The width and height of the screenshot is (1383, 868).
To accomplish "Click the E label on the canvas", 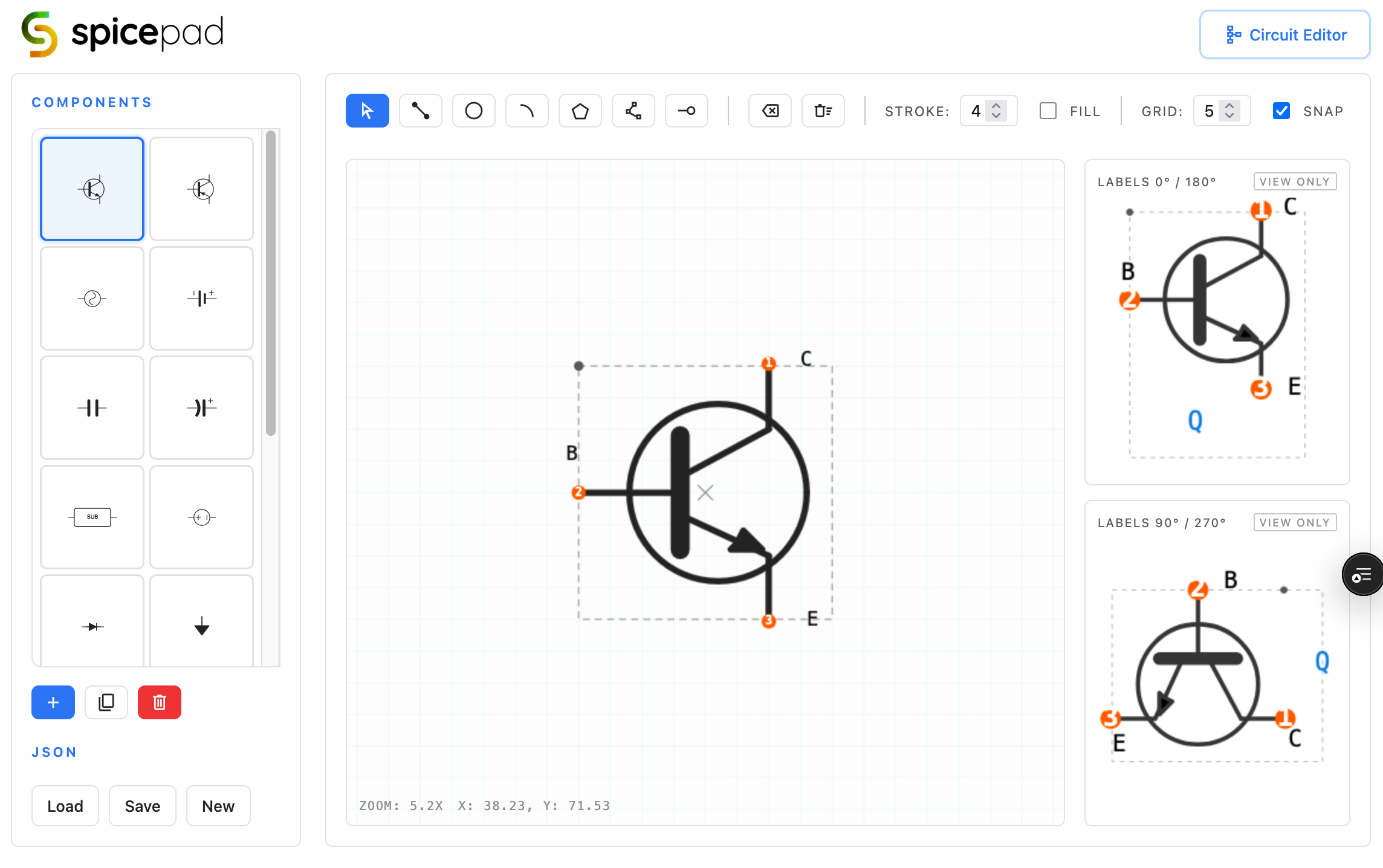I will point(812,618).
